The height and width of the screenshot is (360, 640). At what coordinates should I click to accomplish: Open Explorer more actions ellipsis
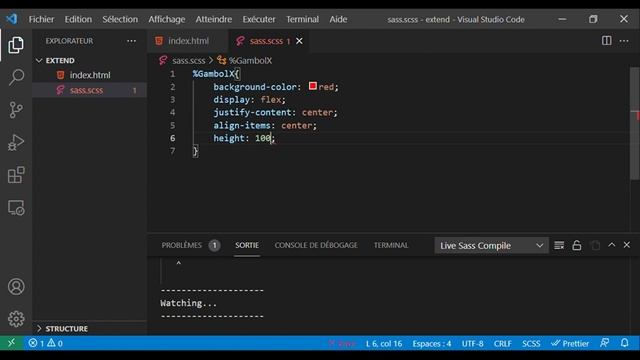pos(131,41)
